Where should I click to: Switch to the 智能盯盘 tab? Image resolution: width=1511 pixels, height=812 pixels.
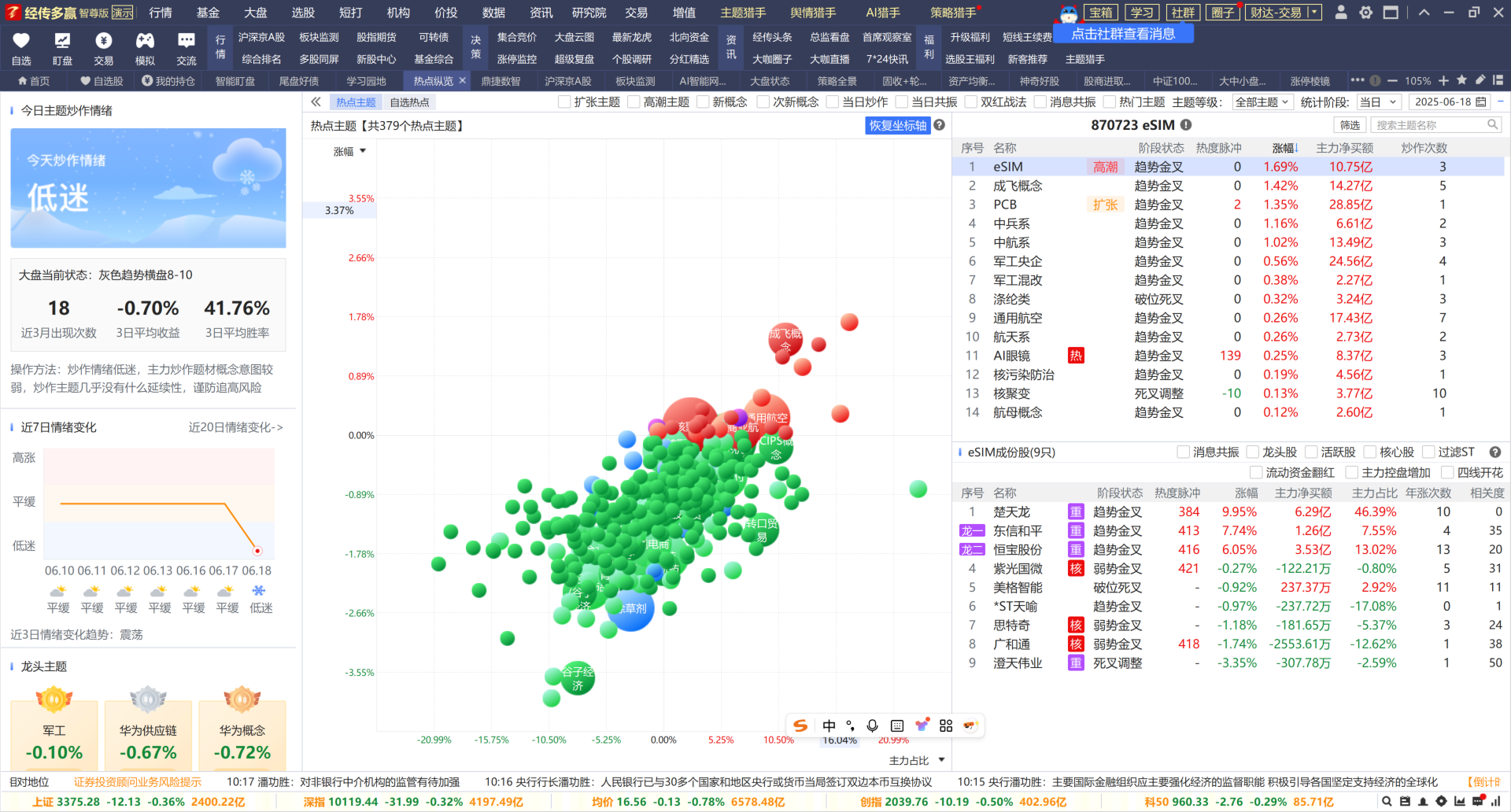pos(235,80)
